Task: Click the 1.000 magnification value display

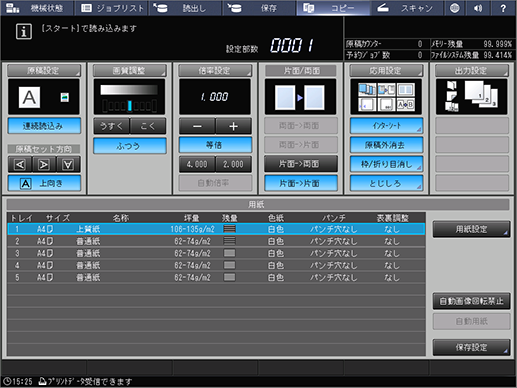Action: point(215,97)
